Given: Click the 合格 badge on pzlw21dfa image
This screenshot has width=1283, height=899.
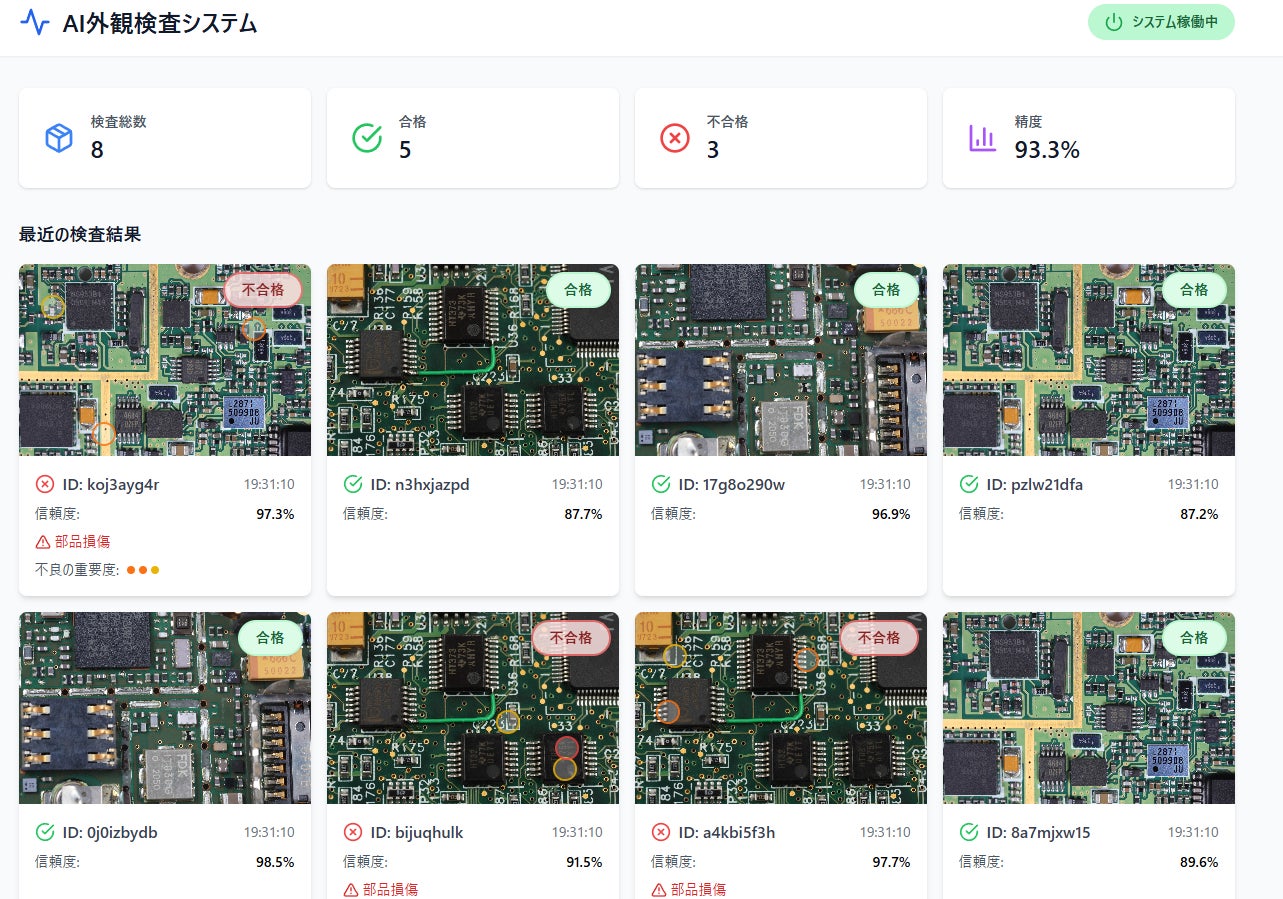Looking at the screenshot, I should pos(1194,290).
